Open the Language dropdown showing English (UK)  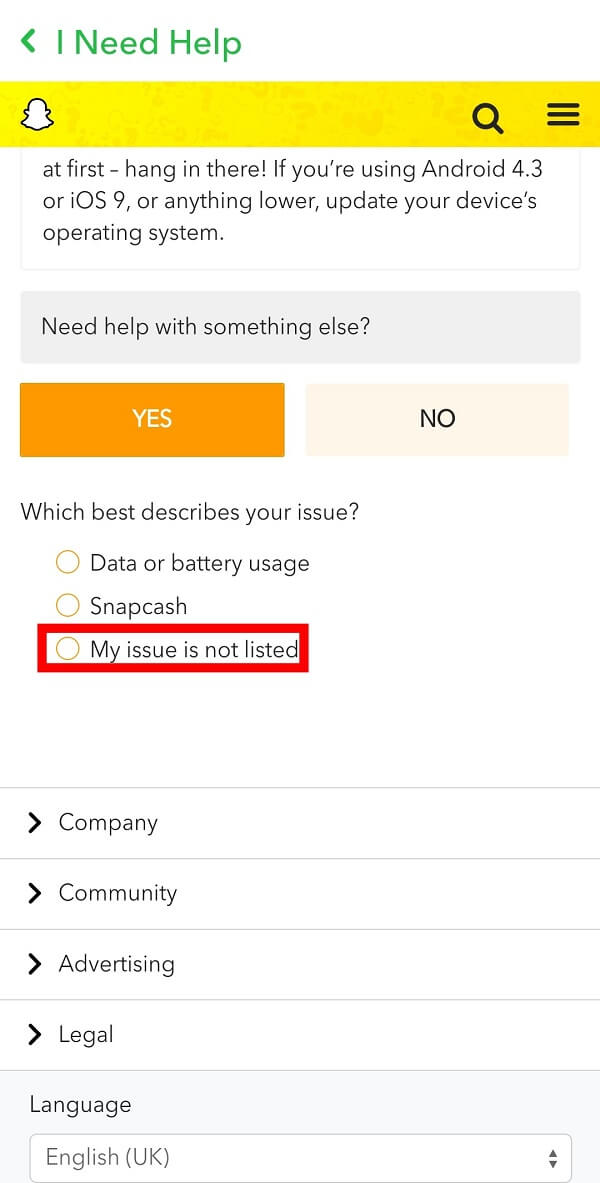coord(300,1157)
